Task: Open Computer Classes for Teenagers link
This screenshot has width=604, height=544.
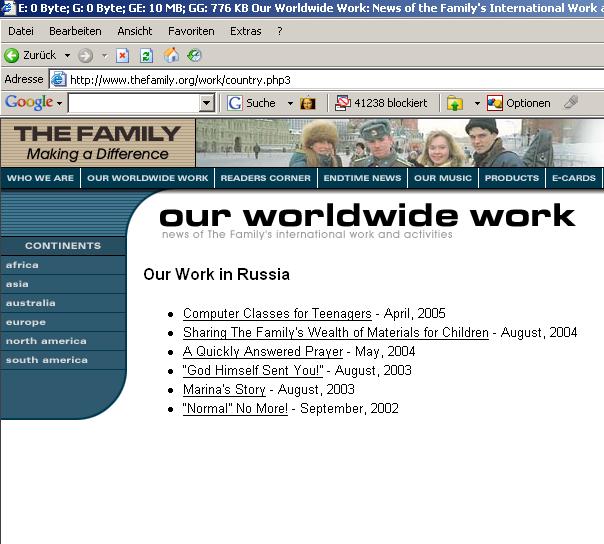Action: (277, 314)
